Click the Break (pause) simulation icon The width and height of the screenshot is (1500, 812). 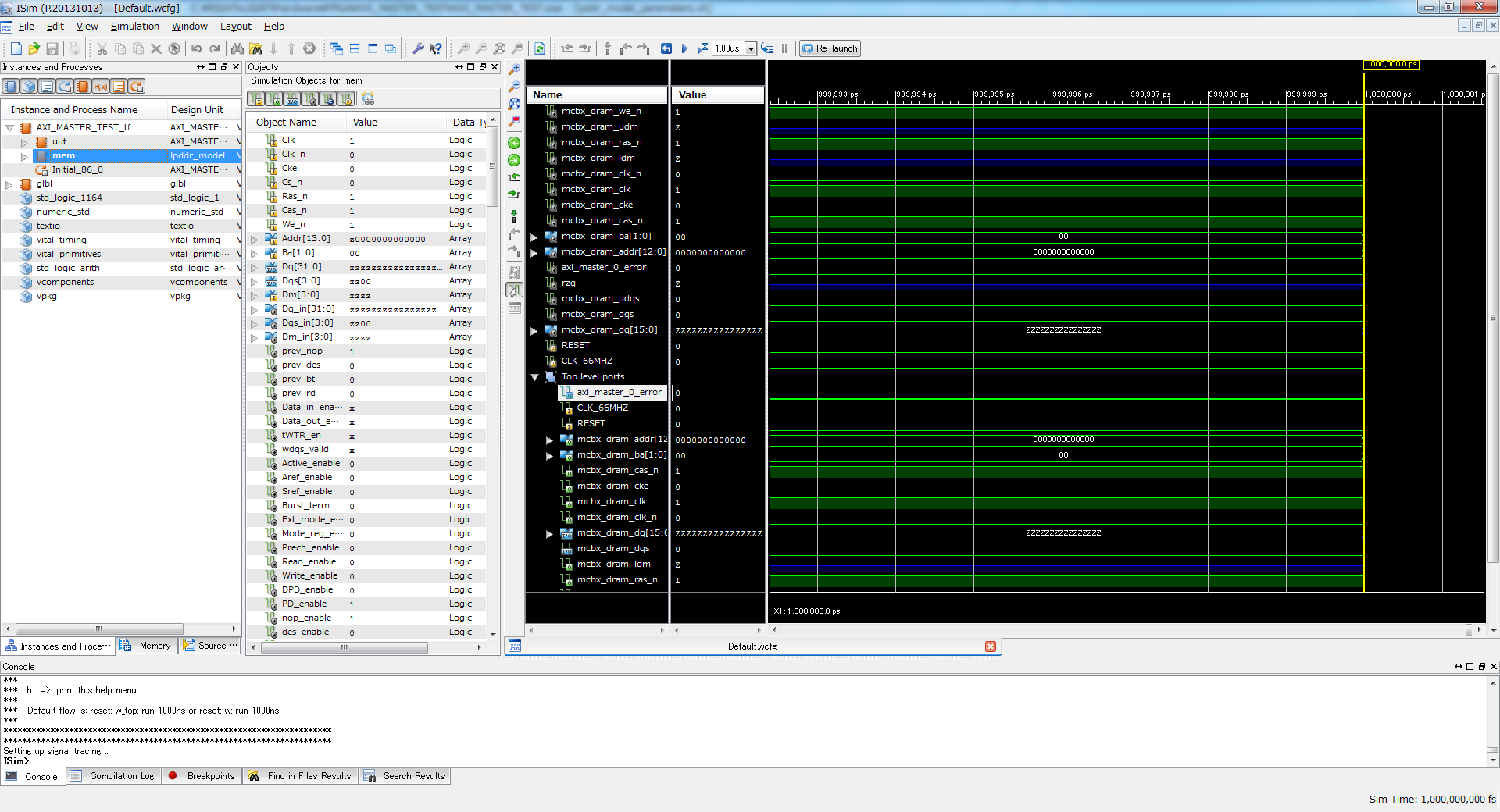coord(784,48)
